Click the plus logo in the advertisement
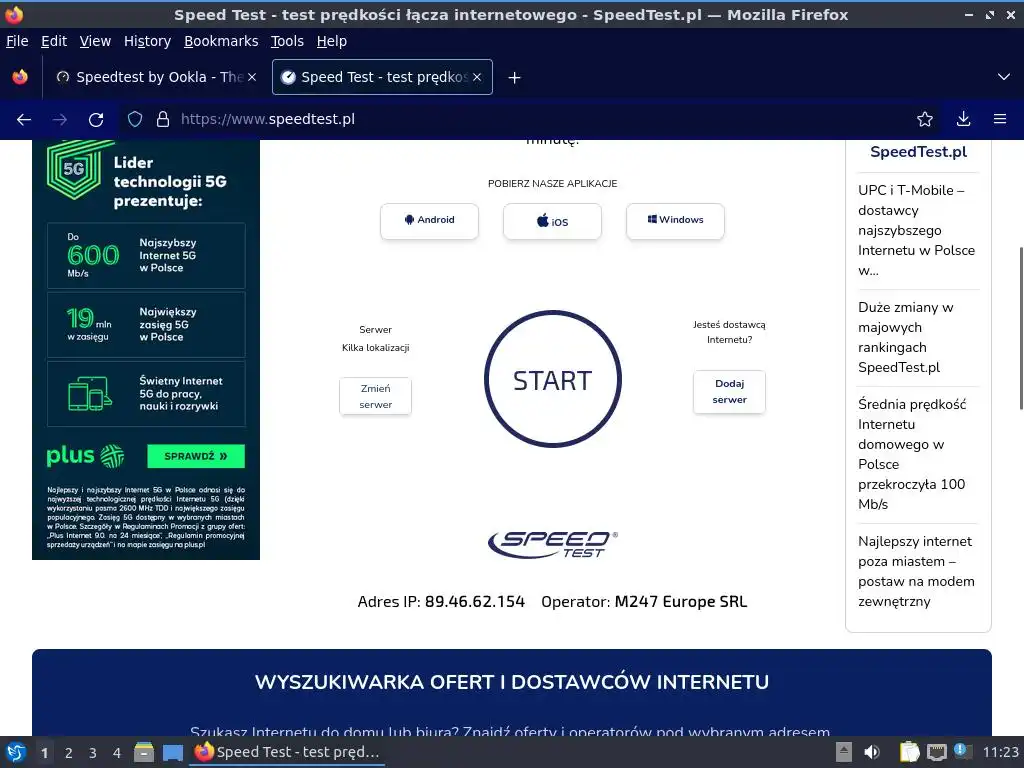1024x768 pixels. click(85, 455)
